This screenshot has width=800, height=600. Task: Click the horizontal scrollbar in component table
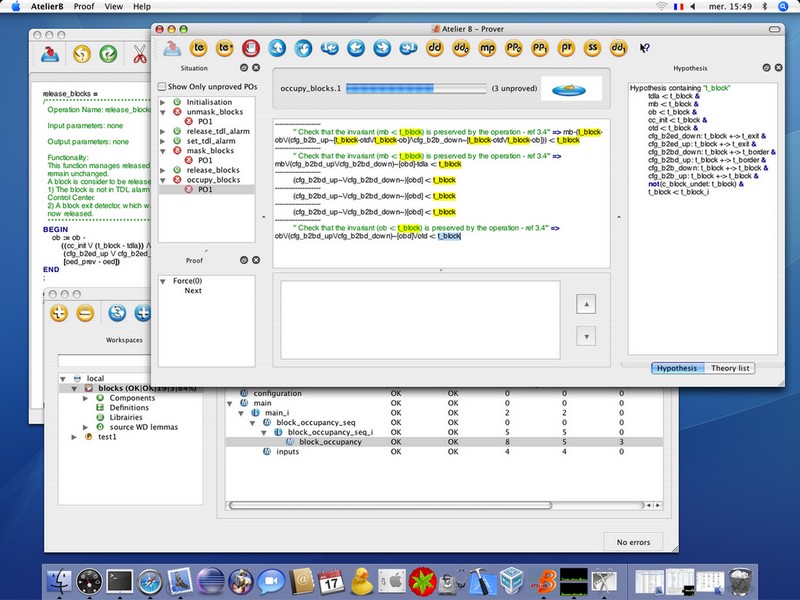pyautogui.click(x=390, y=506)
